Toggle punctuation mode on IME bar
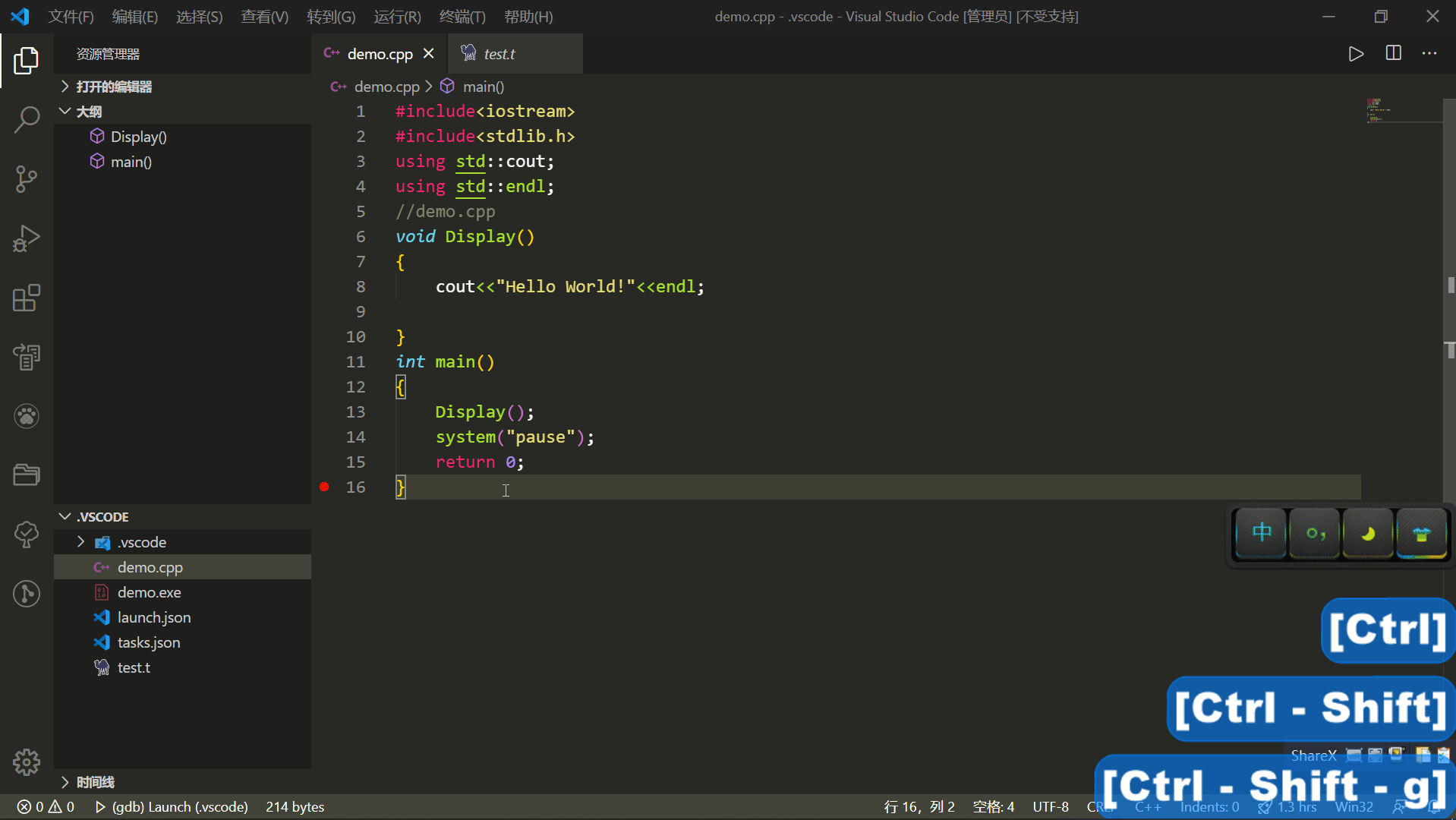 coord(1315,534)
